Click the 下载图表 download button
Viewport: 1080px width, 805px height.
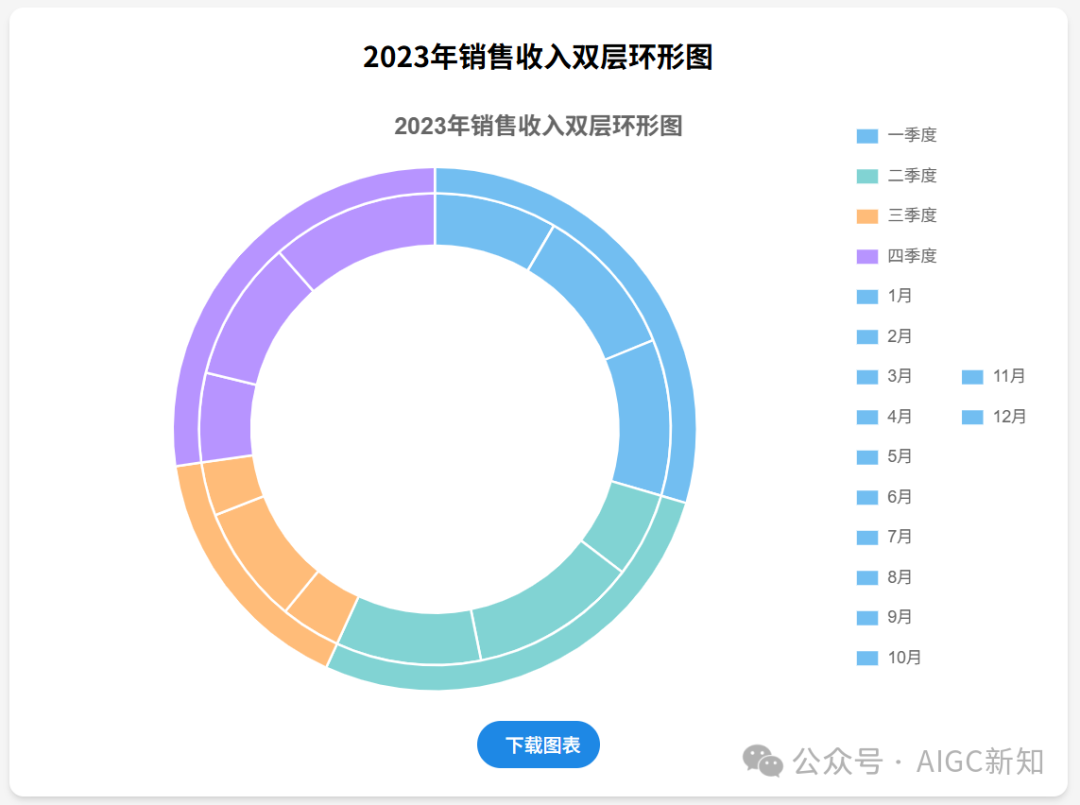538,744
